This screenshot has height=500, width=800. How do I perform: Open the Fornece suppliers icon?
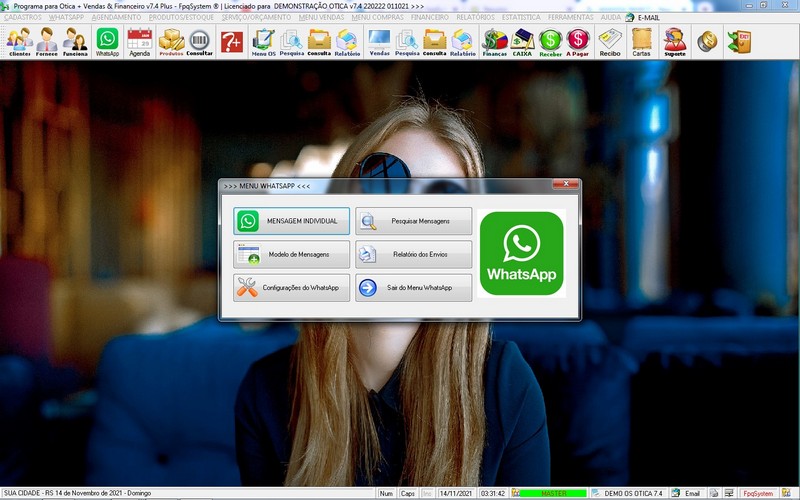point(46,42)
